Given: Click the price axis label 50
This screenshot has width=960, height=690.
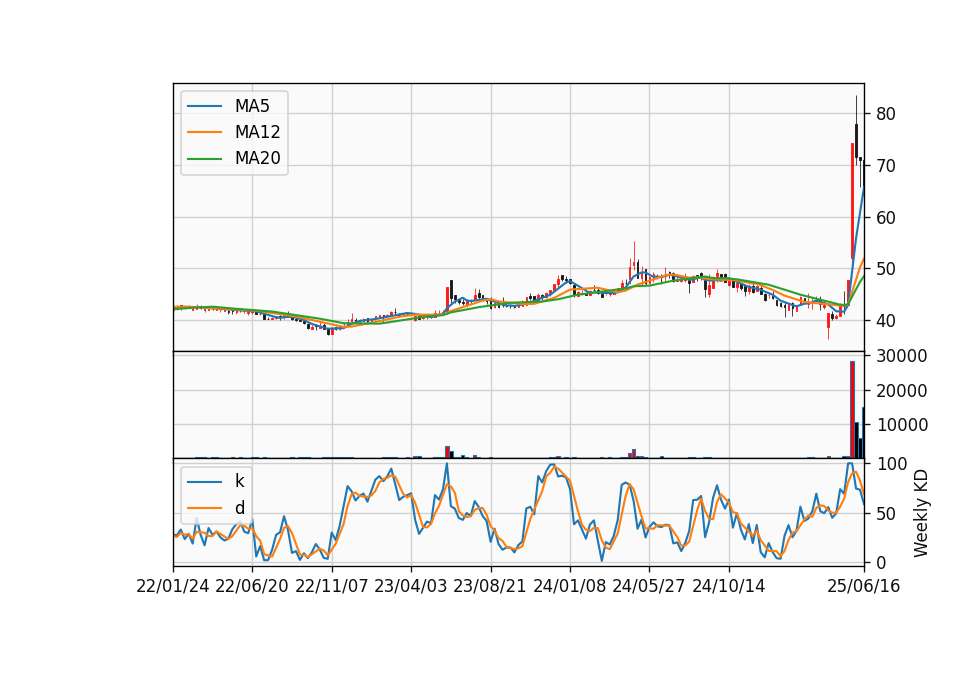Looking at the screenshot, I should tap(886, 269).
